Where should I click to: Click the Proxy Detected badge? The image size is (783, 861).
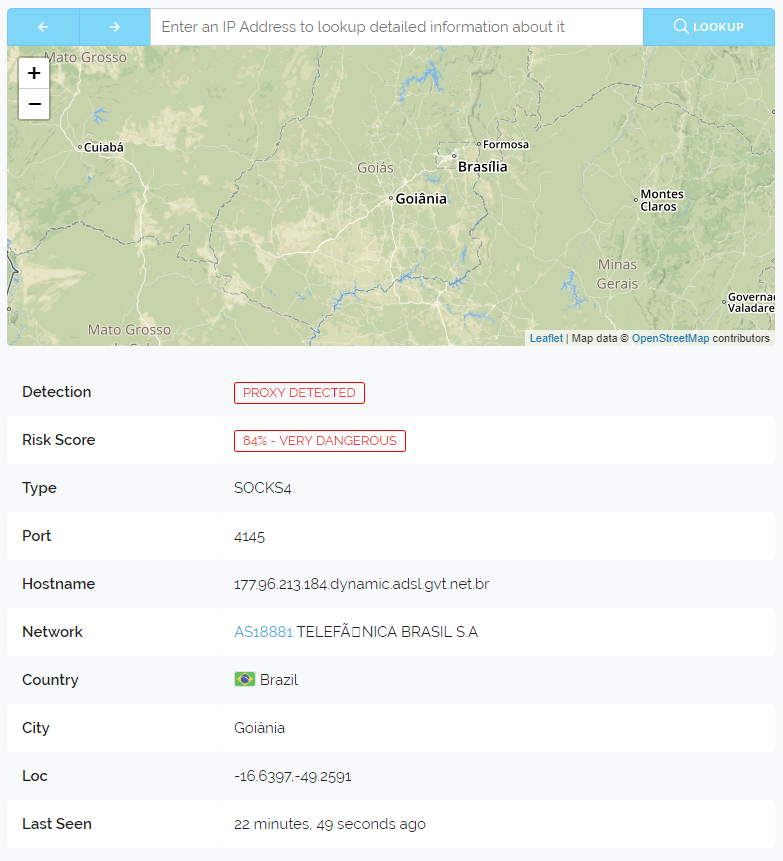(299, 393)
